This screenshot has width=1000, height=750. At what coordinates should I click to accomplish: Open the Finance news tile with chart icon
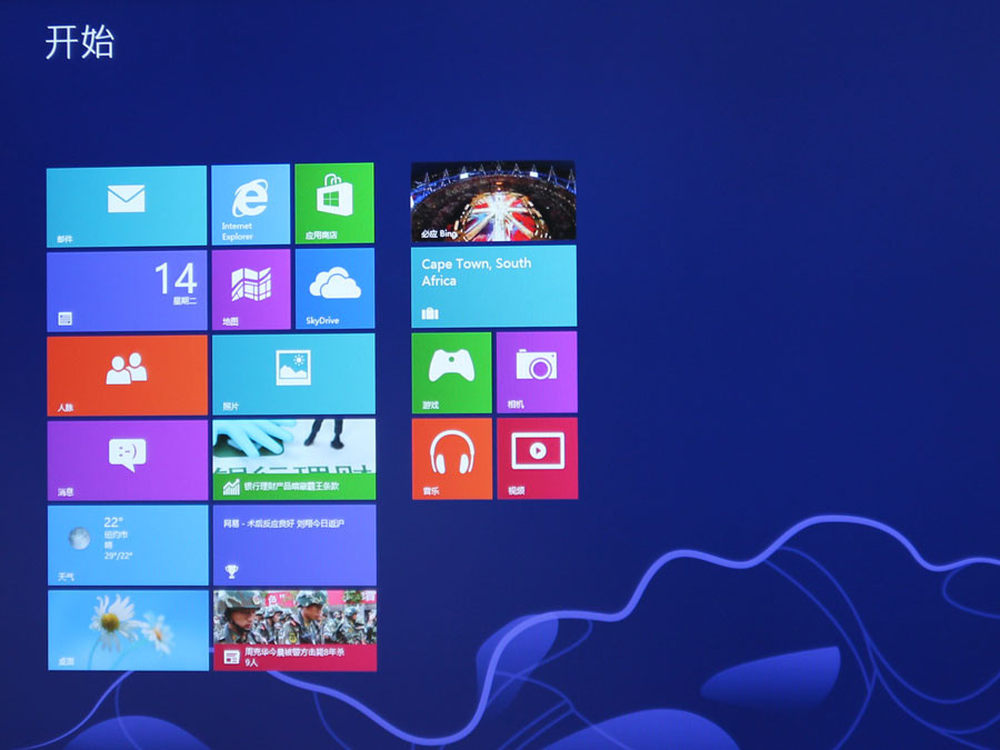click(x=293, y=459)
